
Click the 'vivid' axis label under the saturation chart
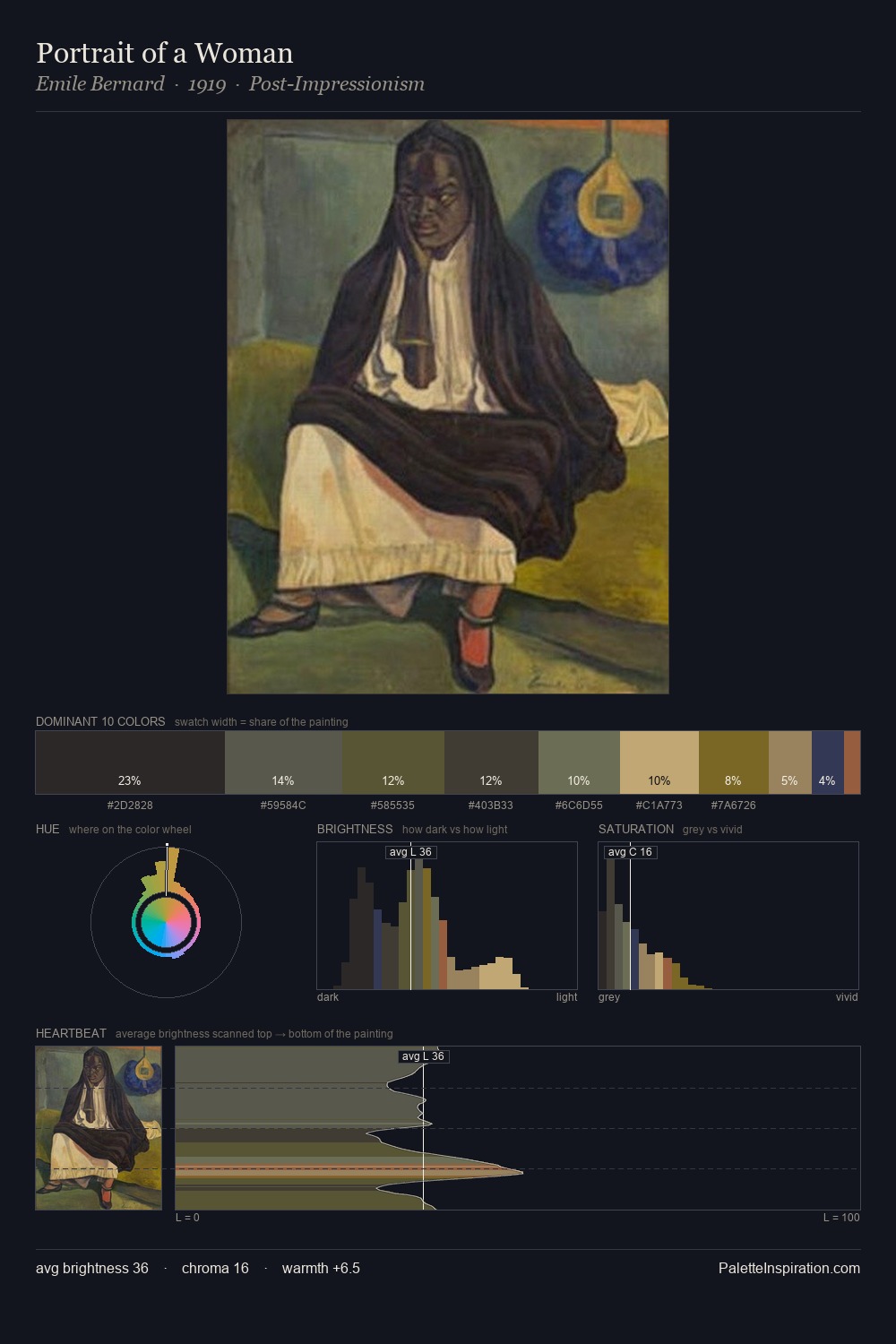(x=847, y=997)
